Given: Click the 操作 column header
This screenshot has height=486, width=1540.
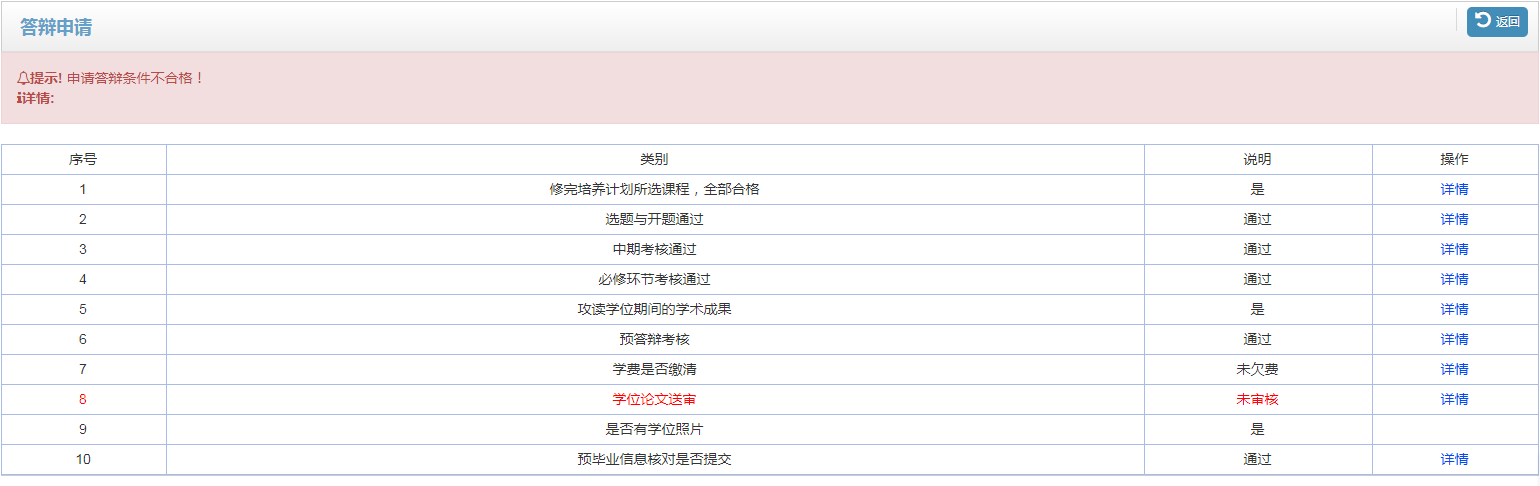Looking at the screenshot, I should pyautogui.click(x=1454, y=159).
